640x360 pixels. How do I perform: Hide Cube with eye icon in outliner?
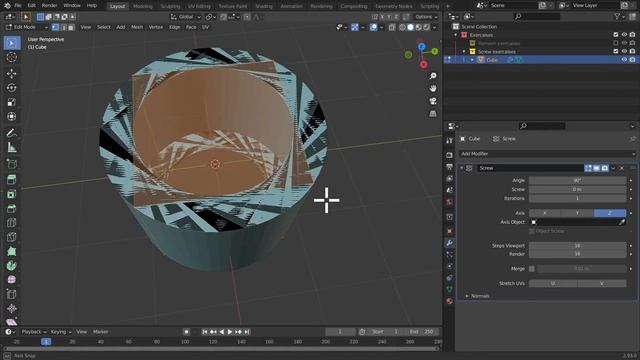click(624, 60)
